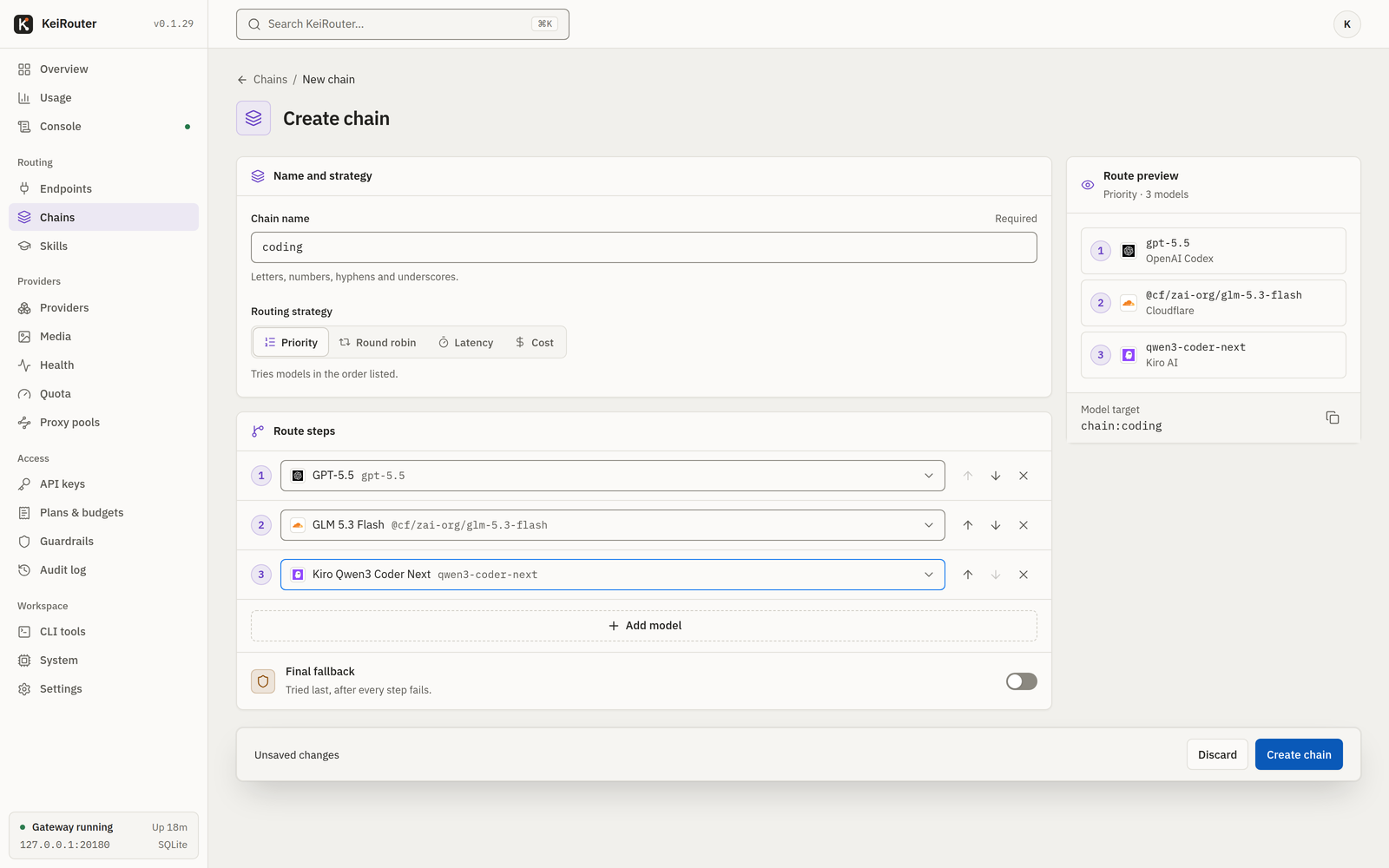Open the Console page
The width and height of the screenshot is (1389, 868).
103,127
